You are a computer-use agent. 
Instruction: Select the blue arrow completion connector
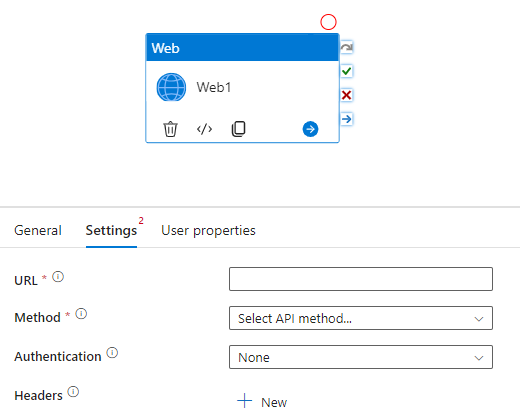pos(347,119)
